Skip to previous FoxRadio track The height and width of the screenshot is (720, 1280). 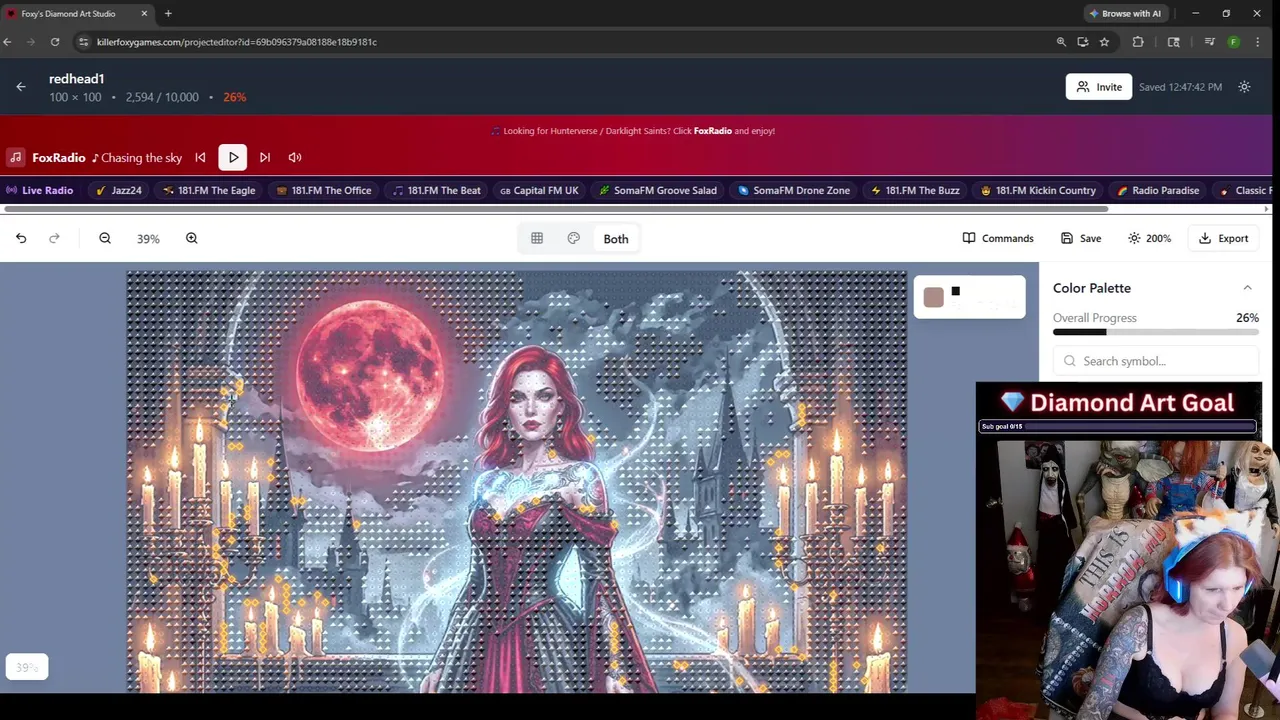pos(200,157)
